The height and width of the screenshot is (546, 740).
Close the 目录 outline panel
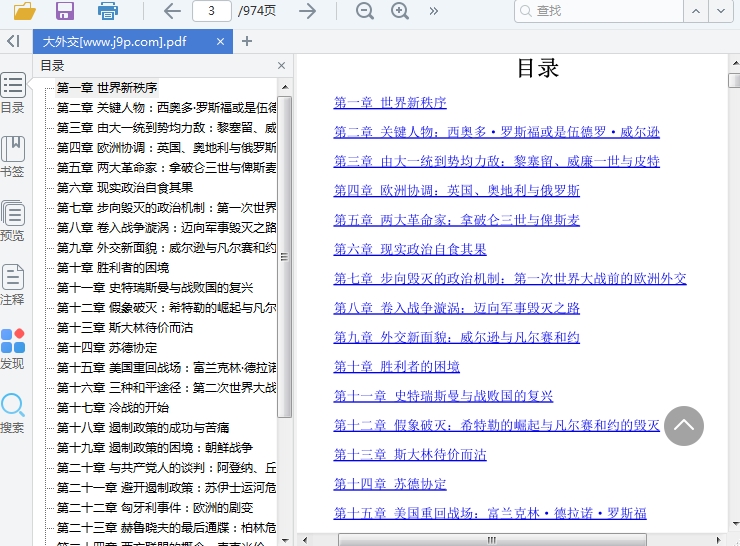coord(281,66)
